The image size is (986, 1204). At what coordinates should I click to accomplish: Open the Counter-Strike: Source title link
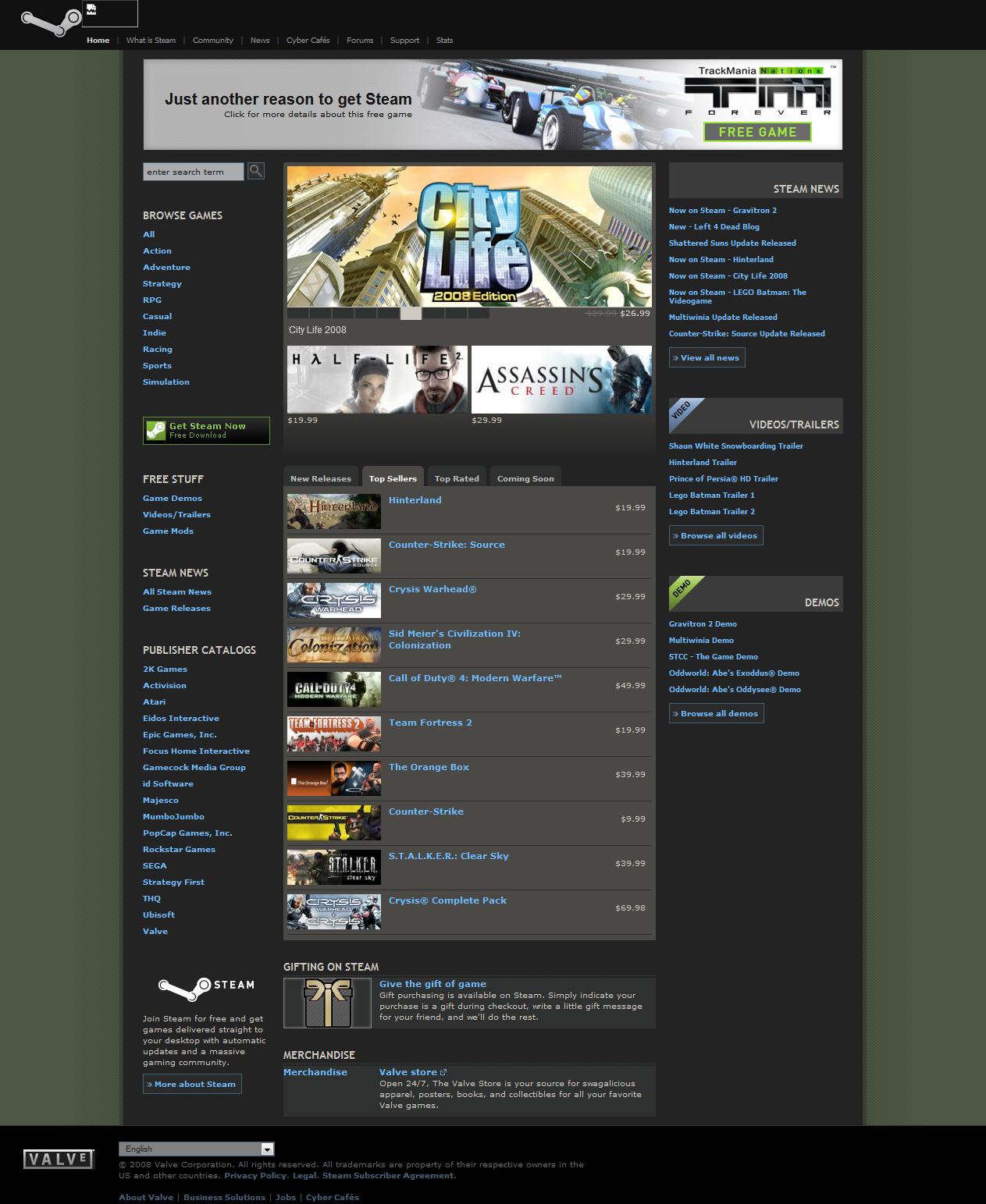pyautogui.click(x=447, y=545)
